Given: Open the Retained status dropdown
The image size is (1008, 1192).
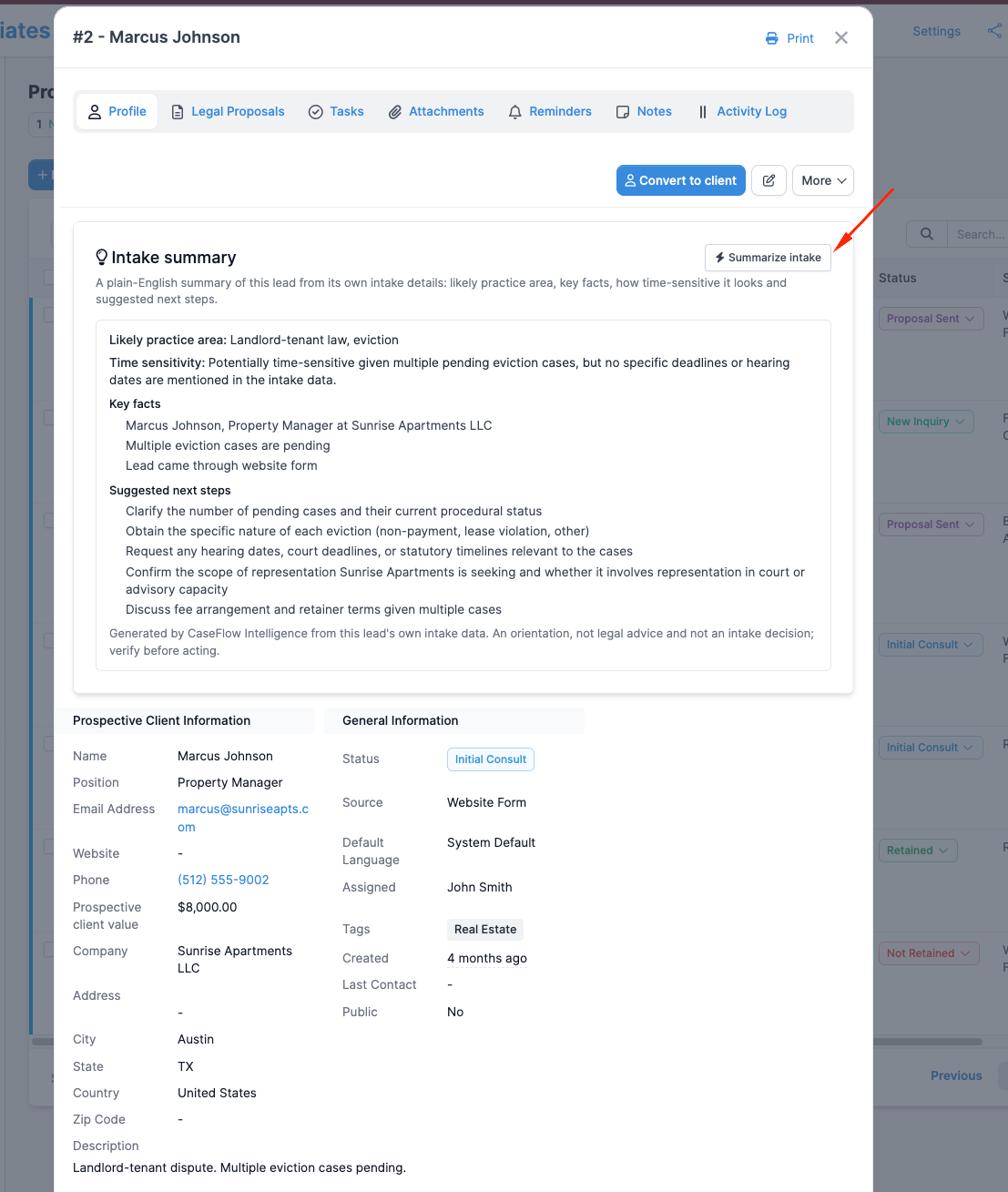Looking at the screenshot, I should click(918, 851).
